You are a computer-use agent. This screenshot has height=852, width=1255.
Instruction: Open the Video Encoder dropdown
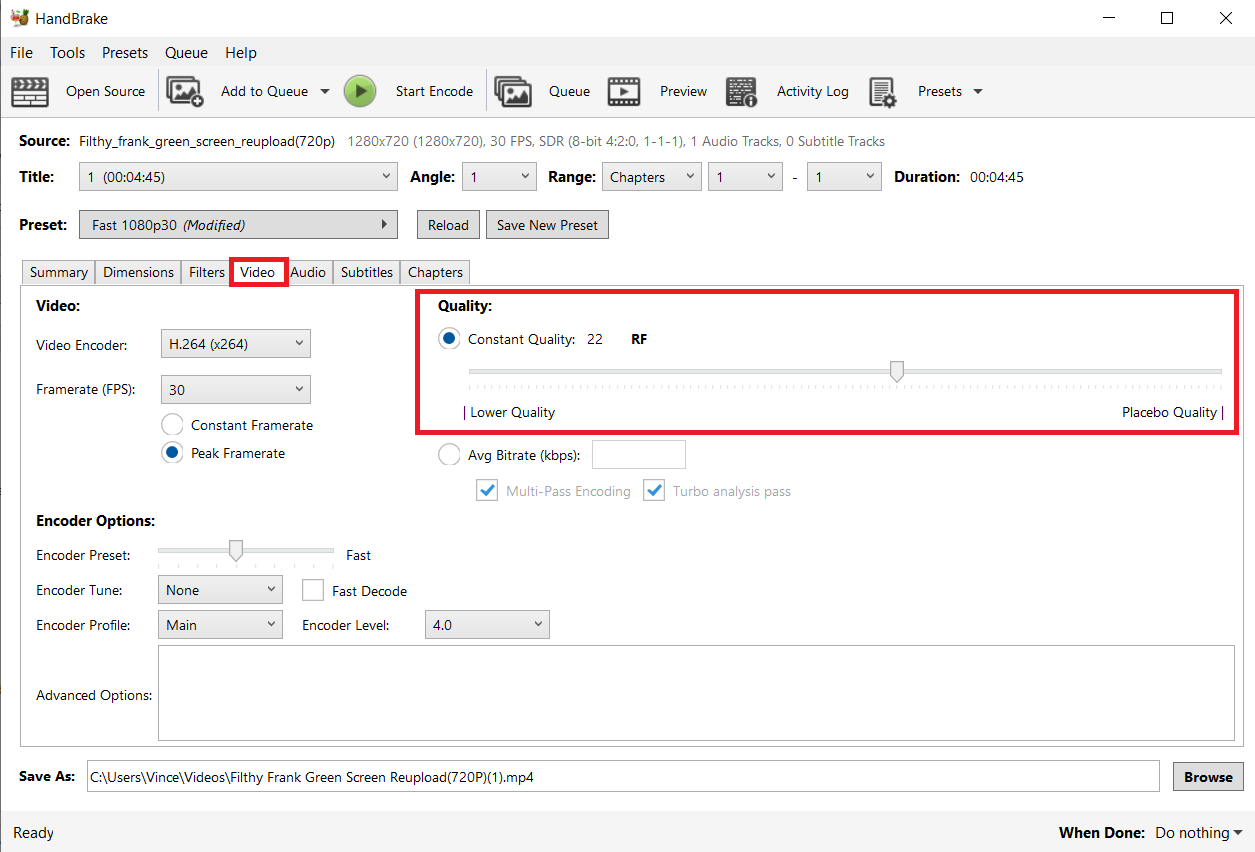coord(235,343)
